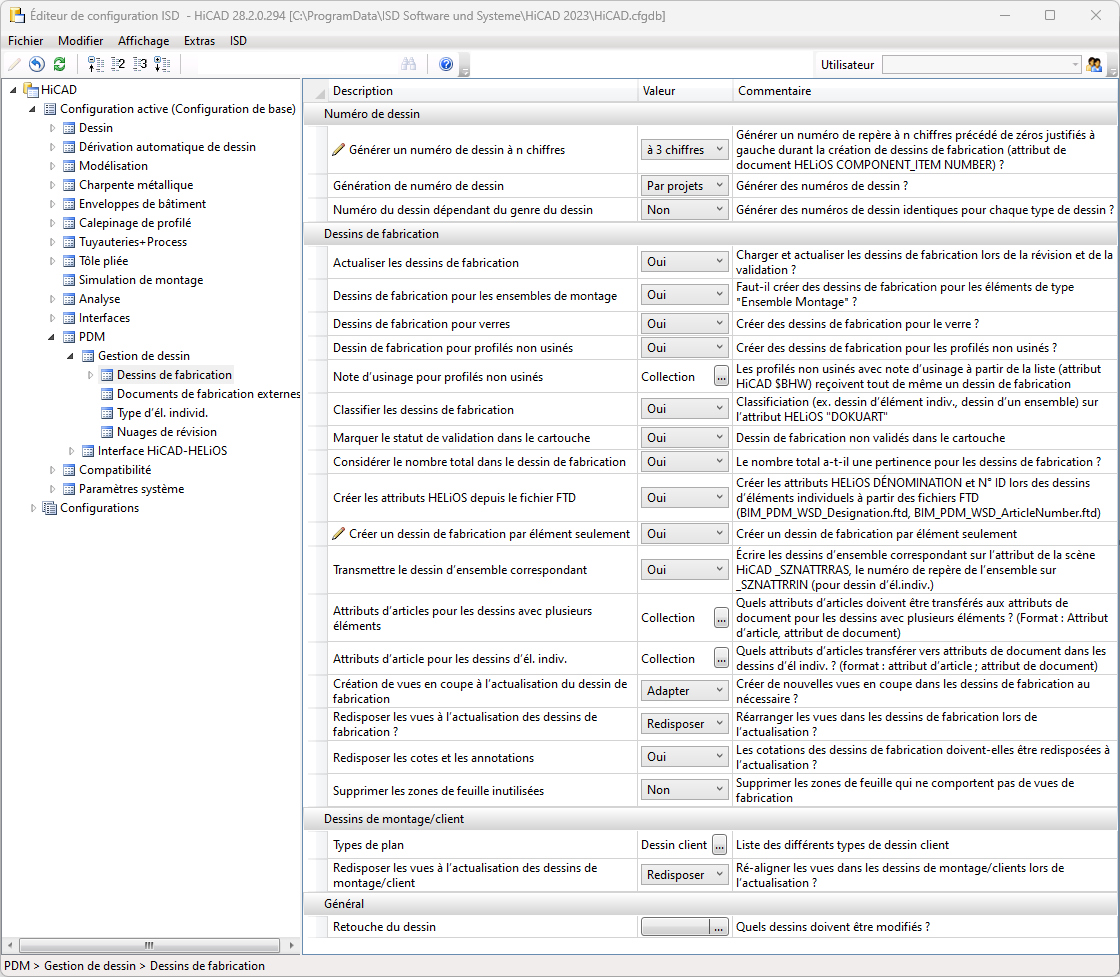Viewport: 1120px width, 977px height.
Task: Expand the Dessin tree node
Action: 52,128
